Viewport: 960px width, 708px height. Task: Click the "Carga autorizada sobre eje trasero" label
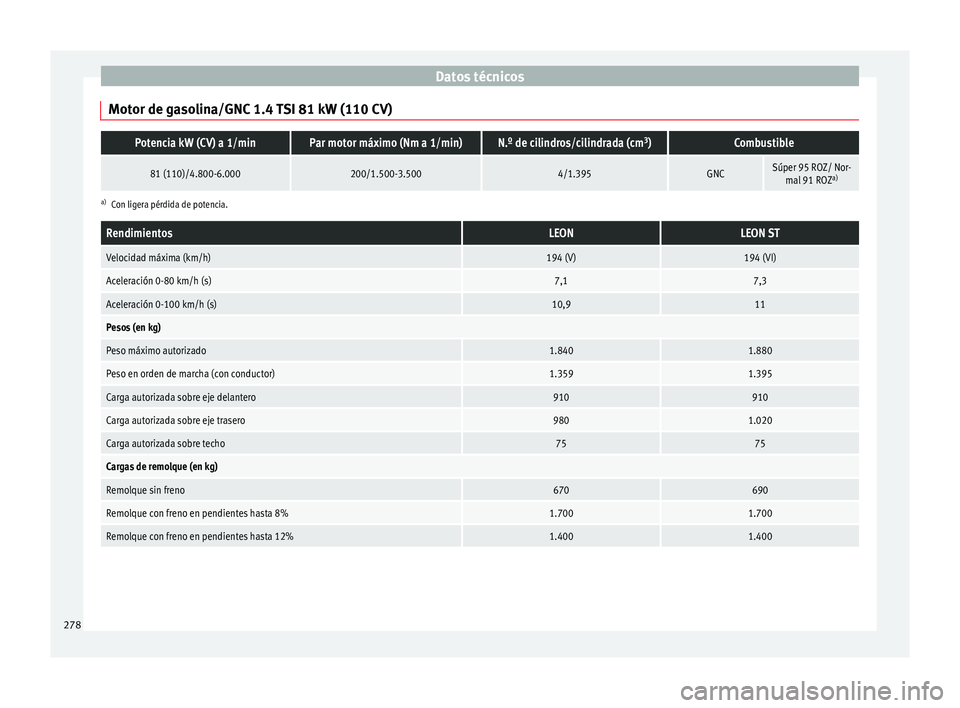pyautogui.click(x=176, y=421)
